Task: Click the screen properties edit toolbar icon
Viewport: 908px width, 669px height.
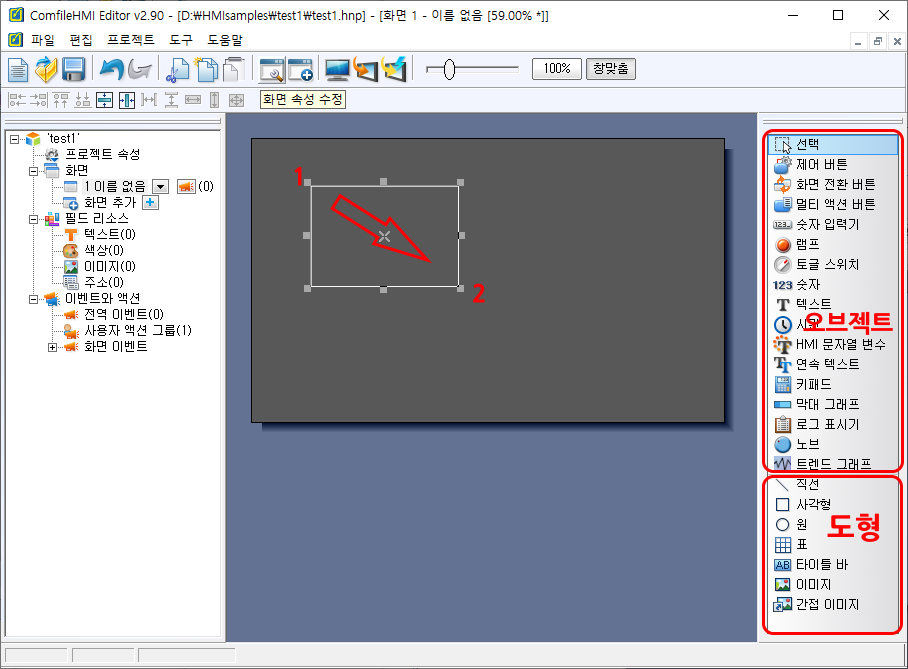Action: (x=272, y=69)
